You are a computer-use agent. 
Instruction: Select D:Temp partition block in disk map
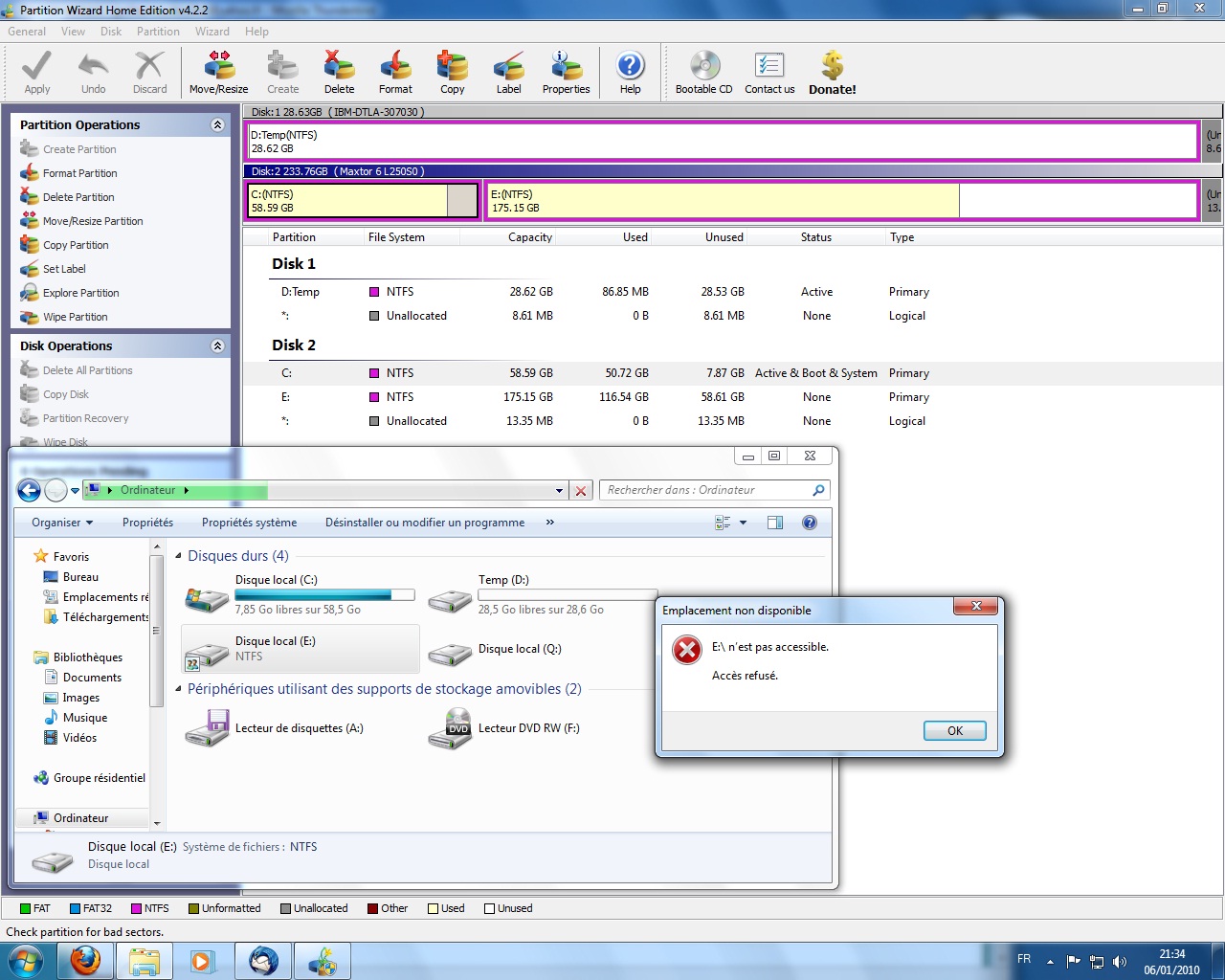pyautogui.click(x=723, y=142)
